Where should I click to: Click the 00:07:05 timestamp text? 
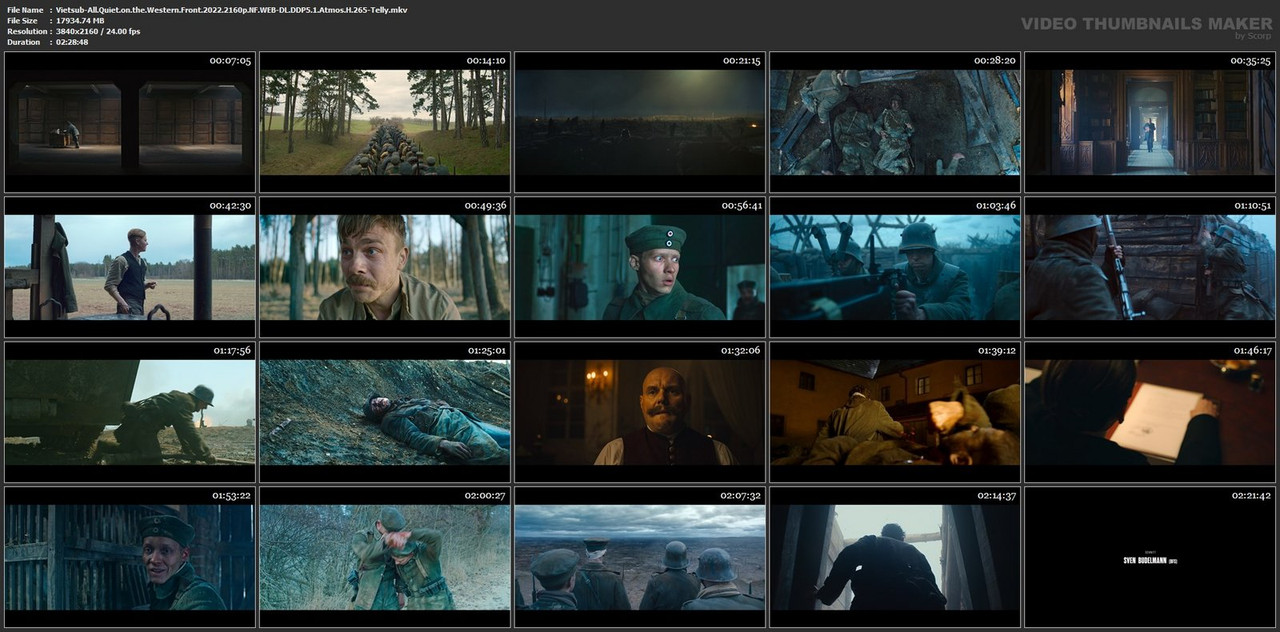pyautogui.click(x=230, y=61)
